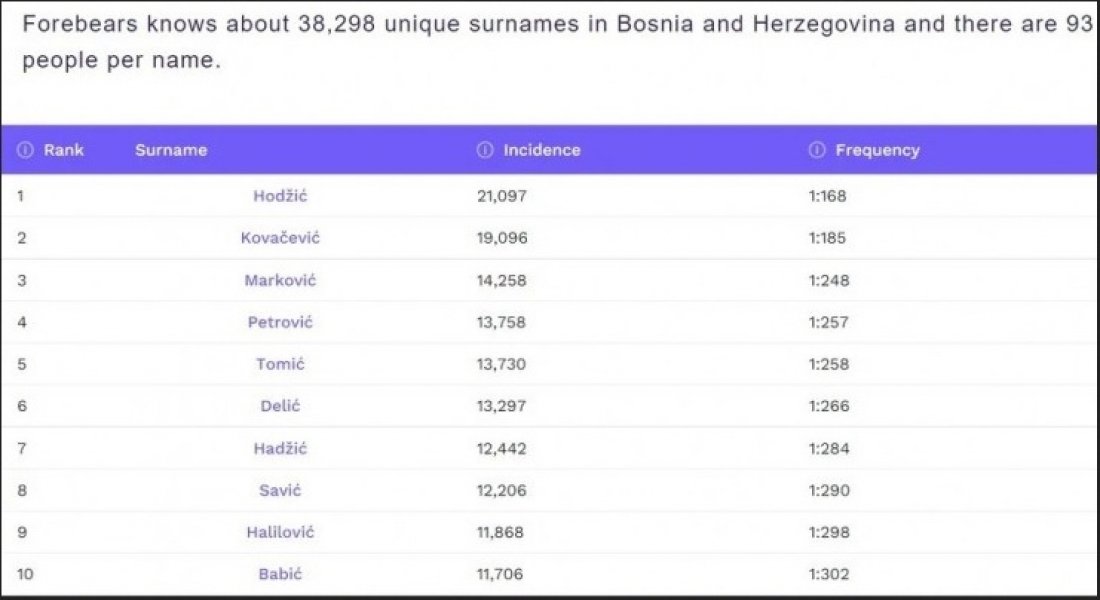Click the rank number 5 cell

point(21,364)
